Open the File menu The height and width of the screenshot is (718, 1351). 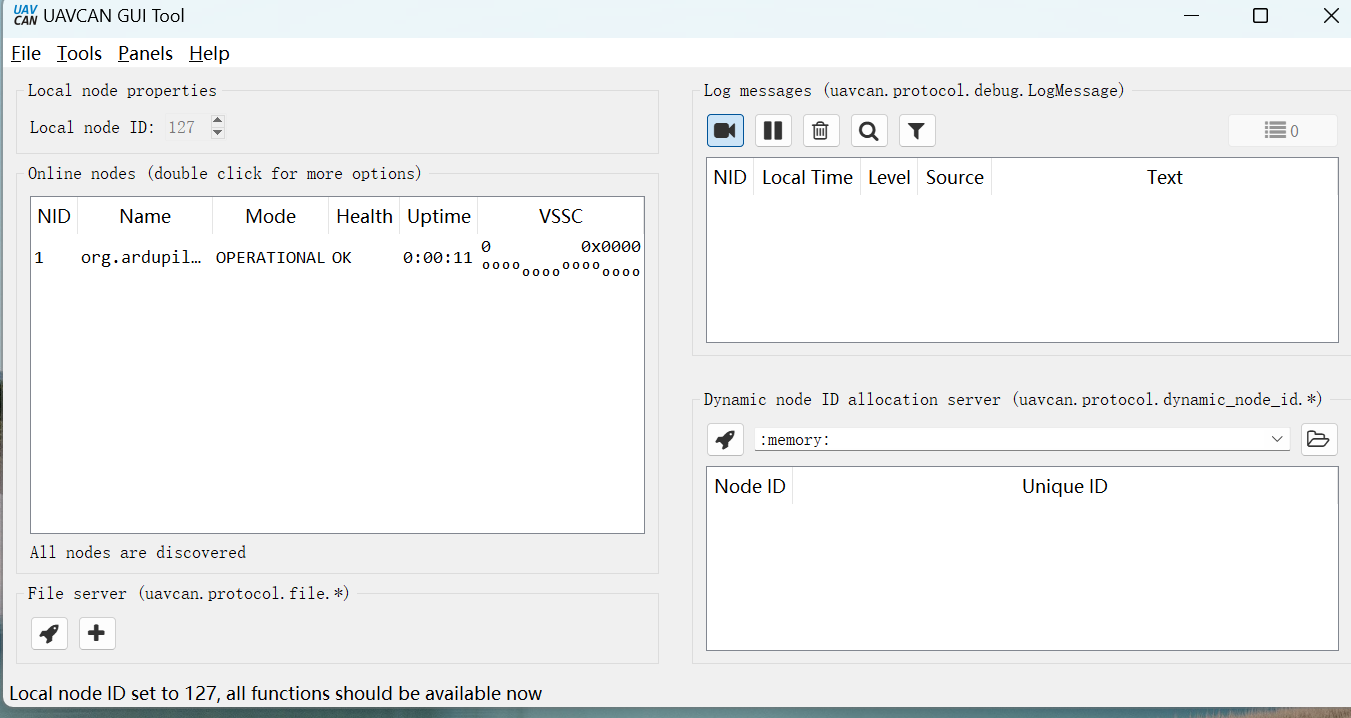click(25, 54)
